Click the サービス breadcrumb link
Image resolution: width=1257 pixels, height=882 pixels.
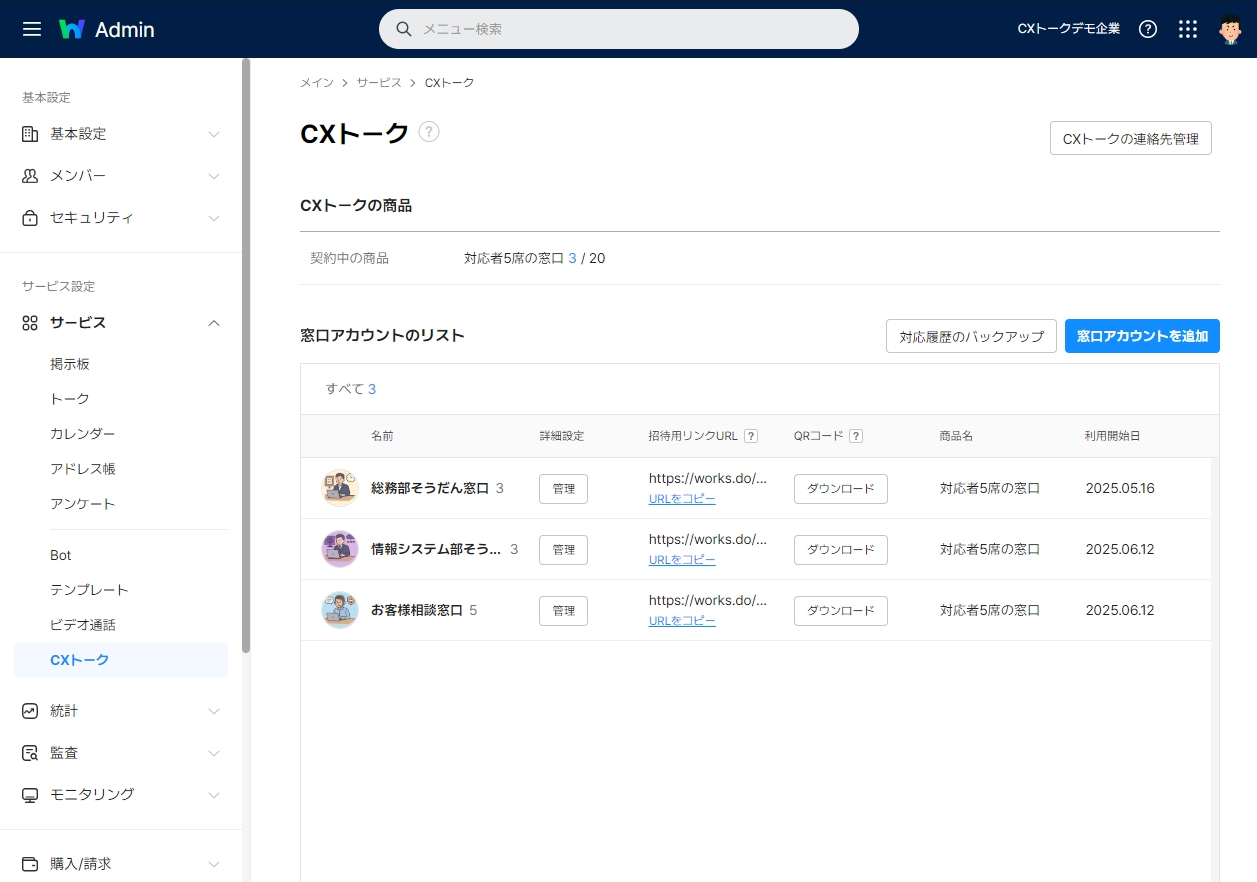(x=379, y=83)
